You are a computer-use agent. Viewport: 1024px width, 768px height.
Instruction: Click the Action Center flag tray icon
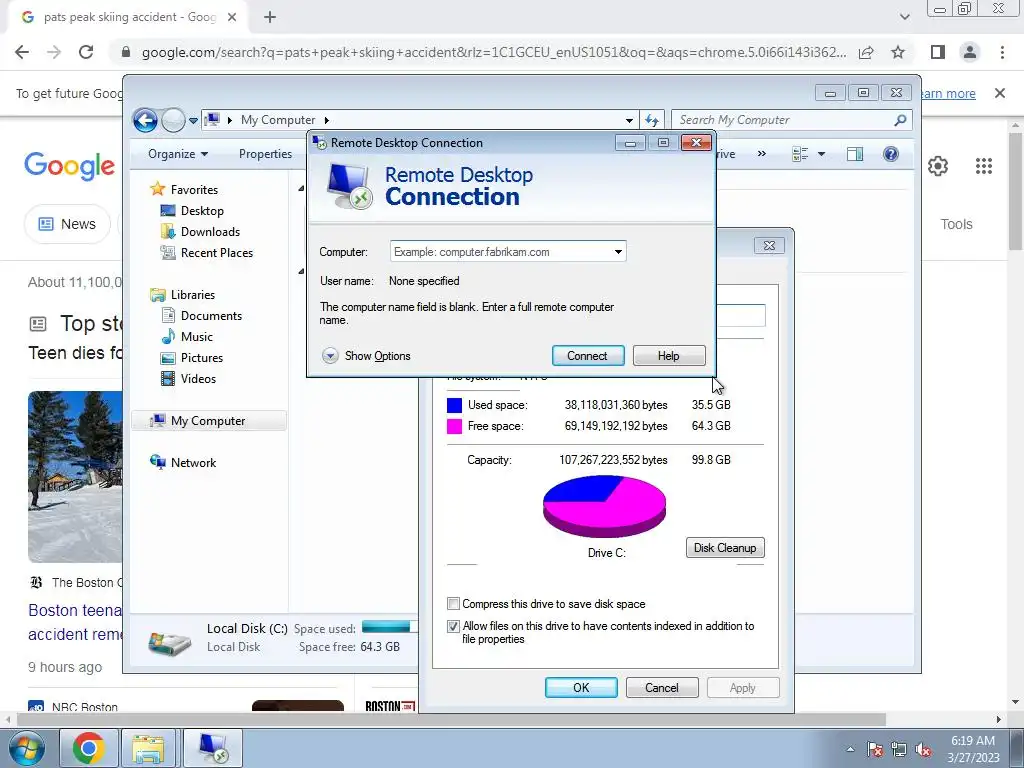tap(876, 749)
